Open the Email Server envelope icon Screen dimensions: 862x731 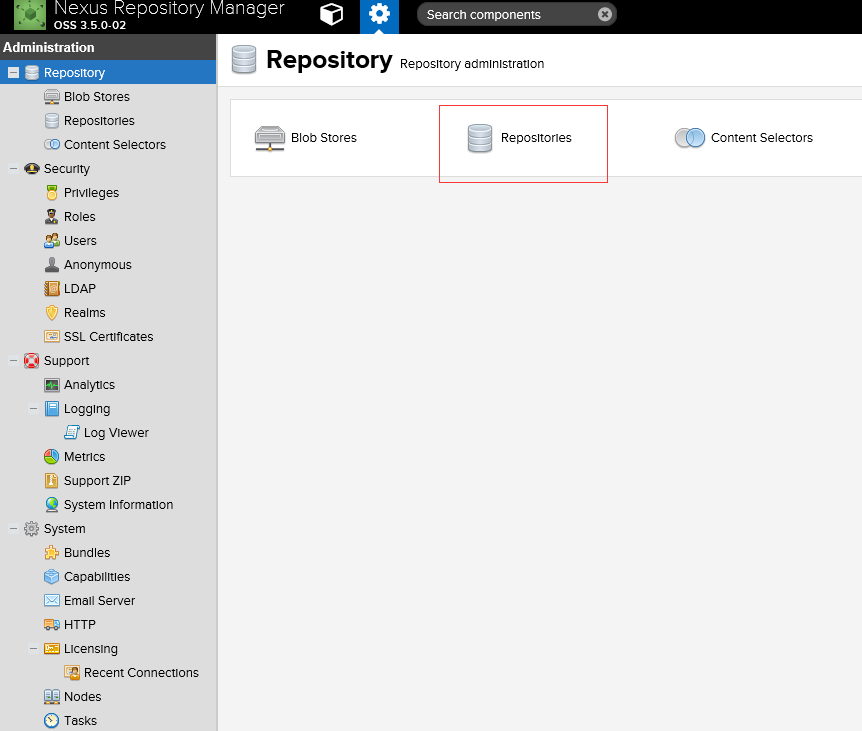(52, 600)
